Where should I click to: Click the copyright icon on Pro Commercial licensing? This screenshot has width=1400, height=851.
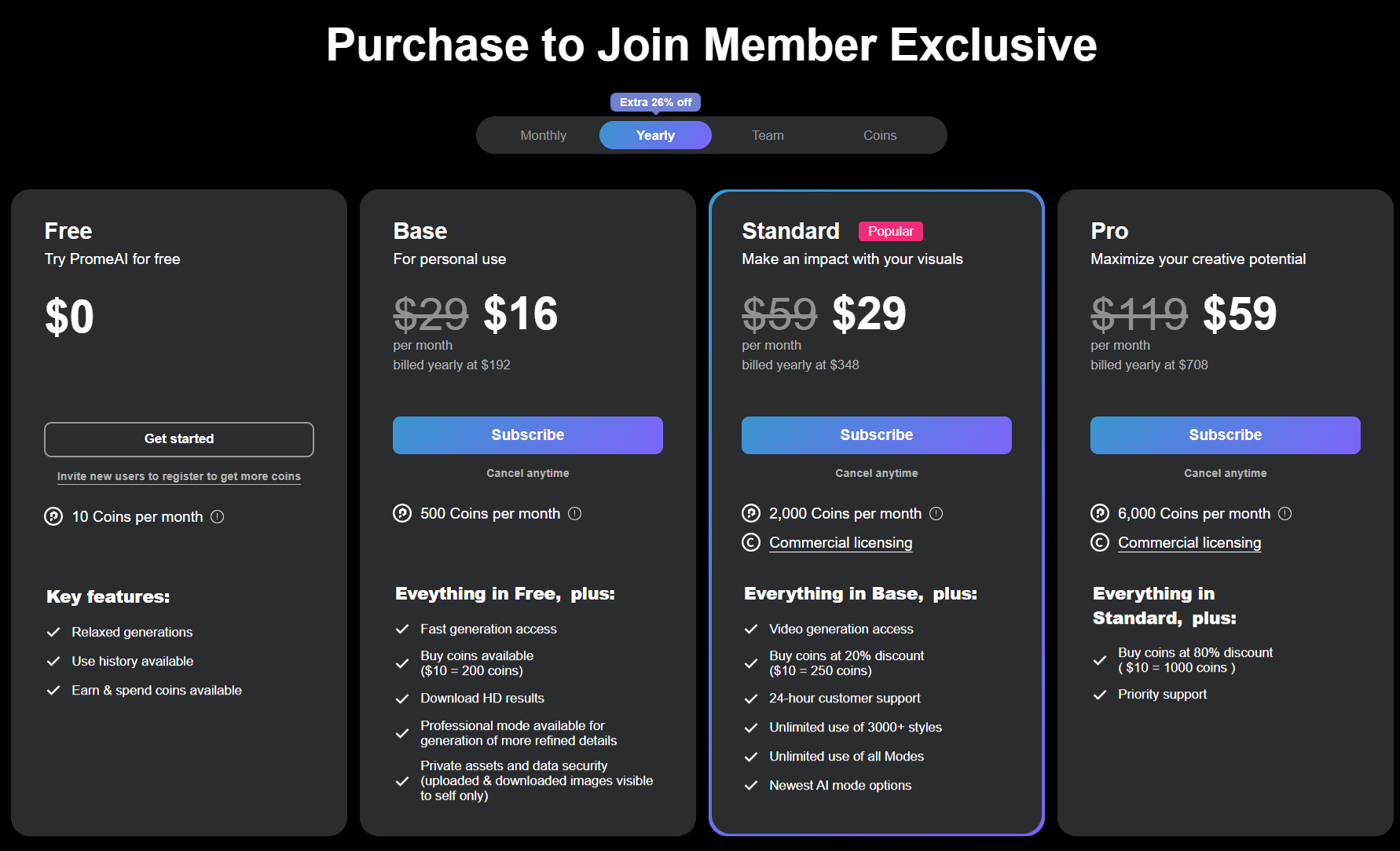click(1099, 542)
